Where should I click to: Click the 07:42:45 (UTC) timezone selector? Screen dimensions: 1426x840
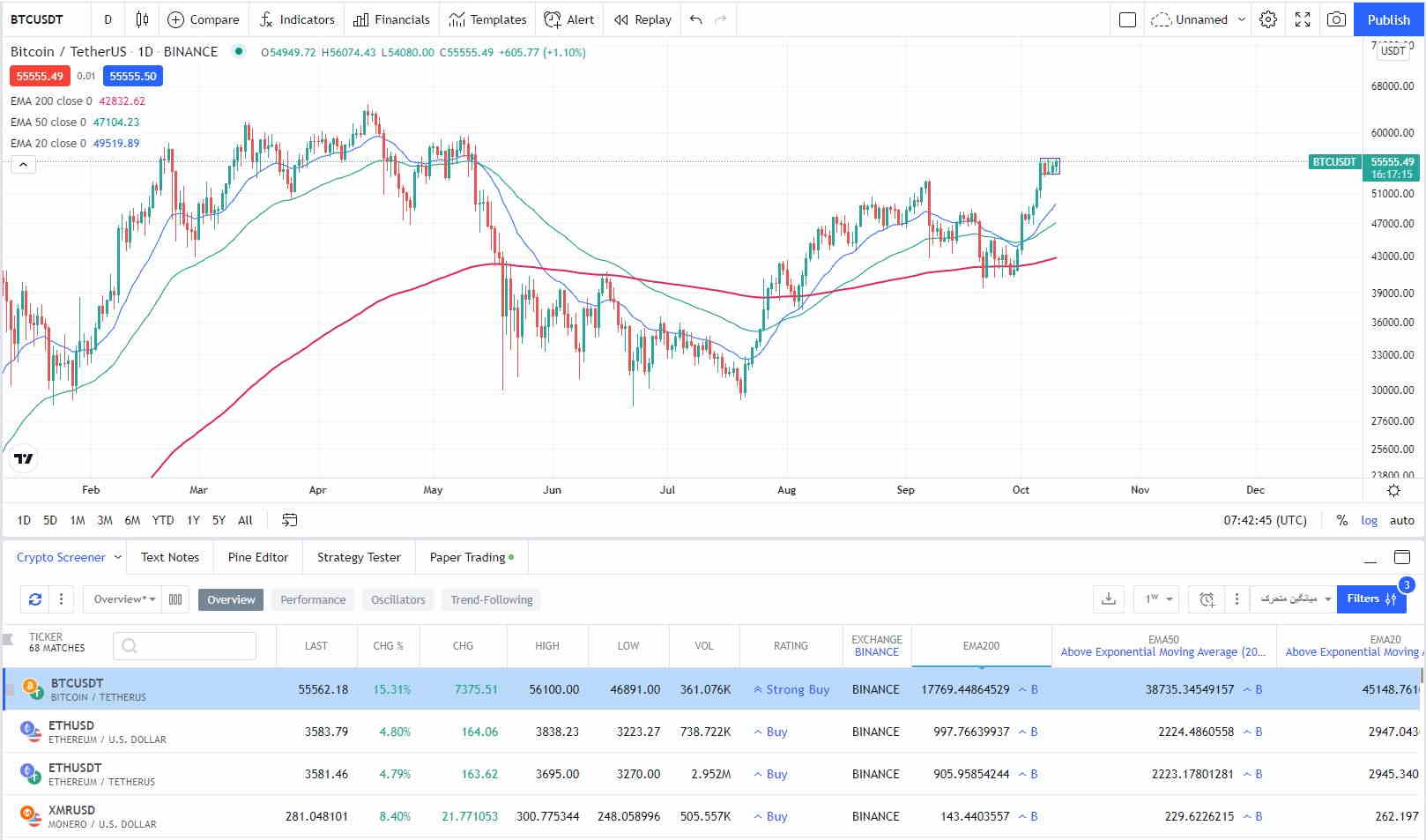[1265, 520]
